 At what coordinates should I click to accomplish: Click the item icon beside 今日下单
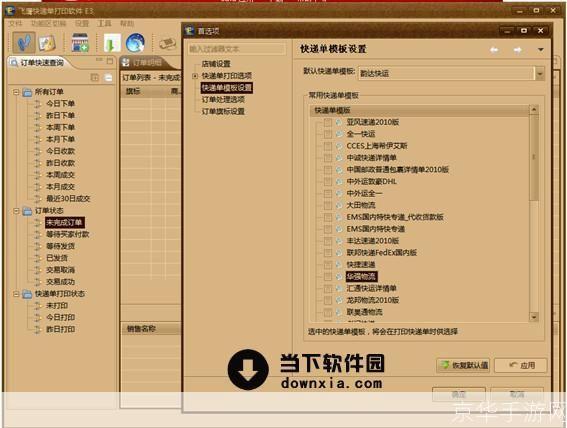38,104
